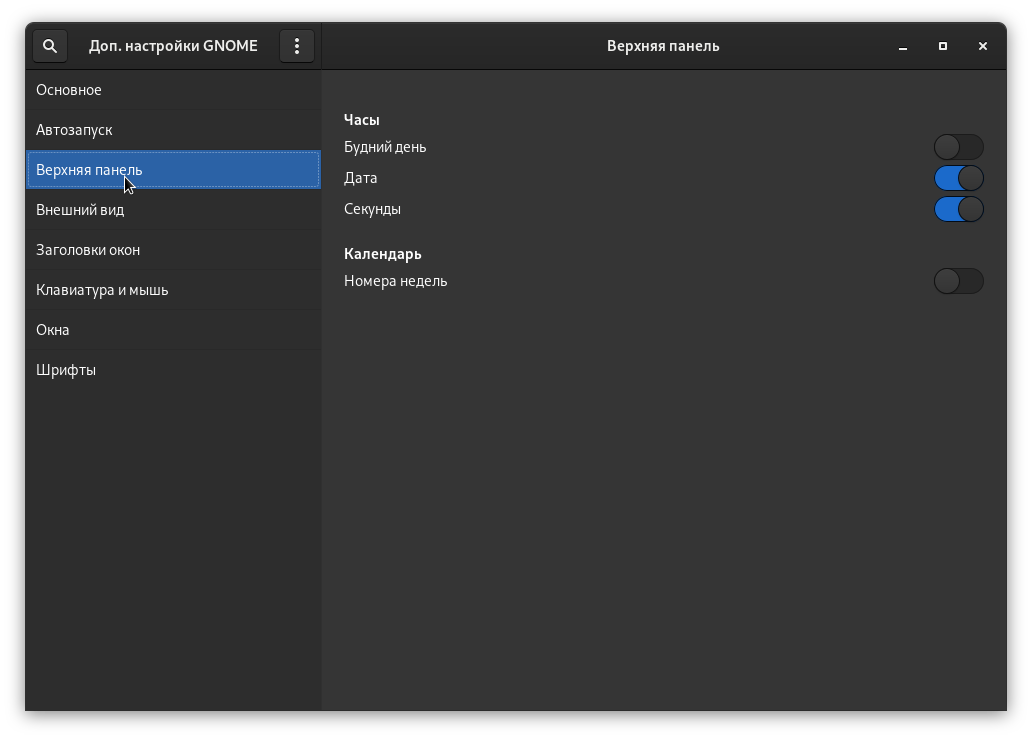Click the search magnifier icon
Screen dimensions: 1032x739
(50, 46)
